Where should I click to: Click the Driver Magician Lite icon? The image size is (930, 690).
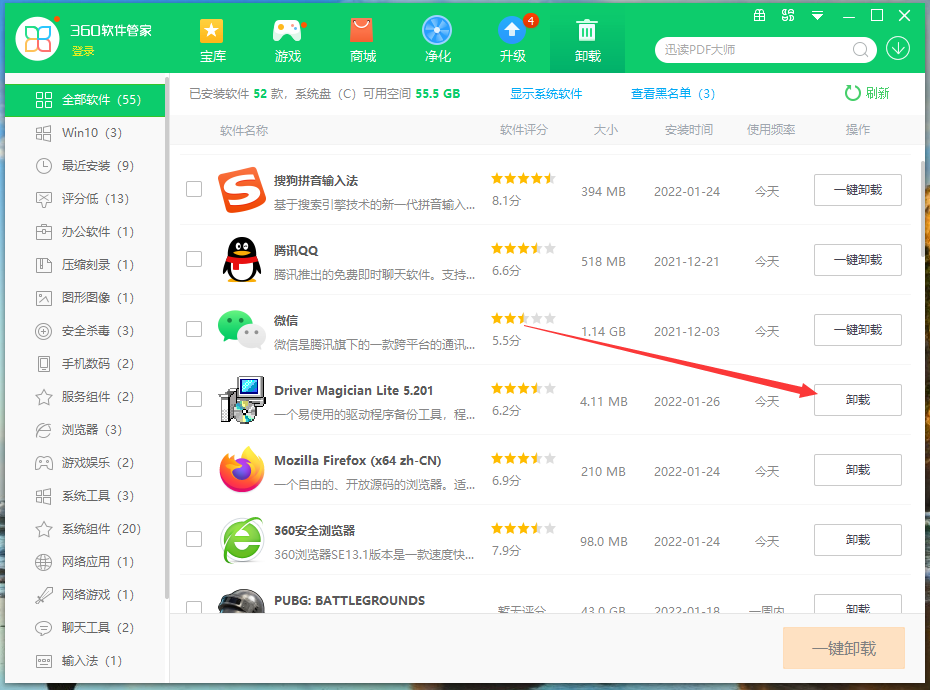[x=241, y=400]
